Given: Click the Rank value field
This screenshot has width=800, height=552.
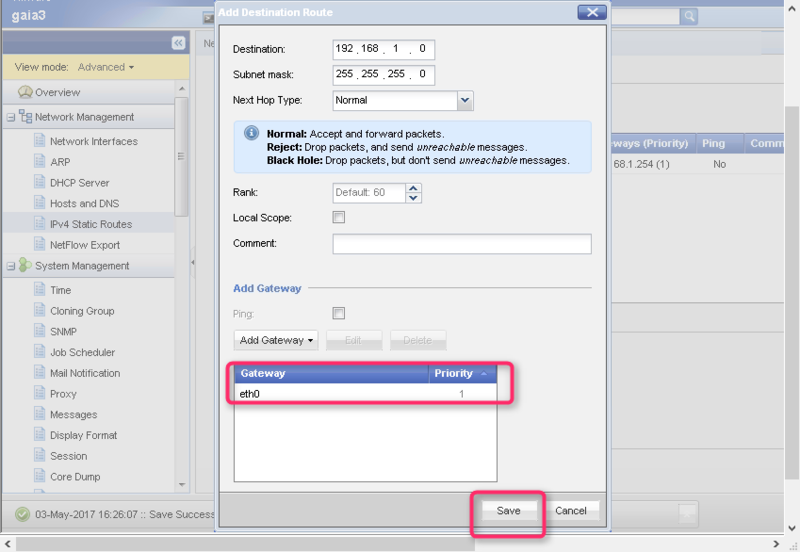Looking at the screenshot, I should (369, 193).
